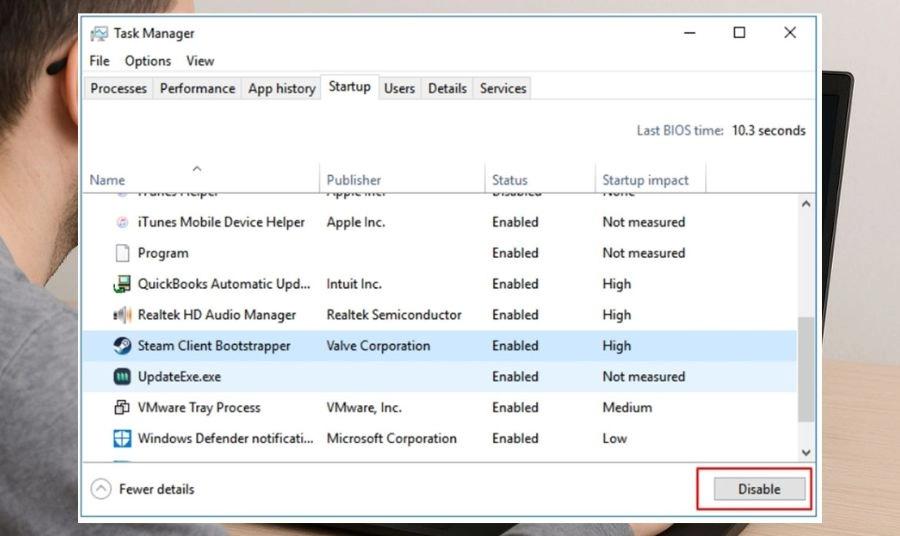Sort by the Startup impact column header
This screenshot has height=536, width=900.
coord(645,180)
